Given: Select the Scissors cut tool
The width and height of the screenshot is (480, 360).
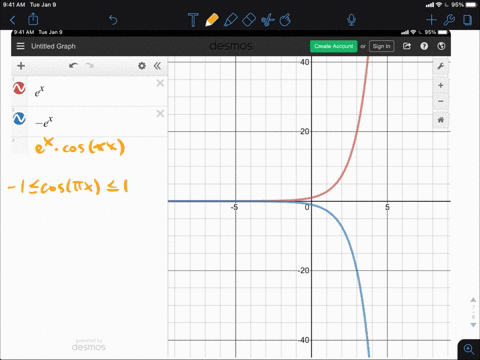Looking at the screenshot, I should click(267, 20).
